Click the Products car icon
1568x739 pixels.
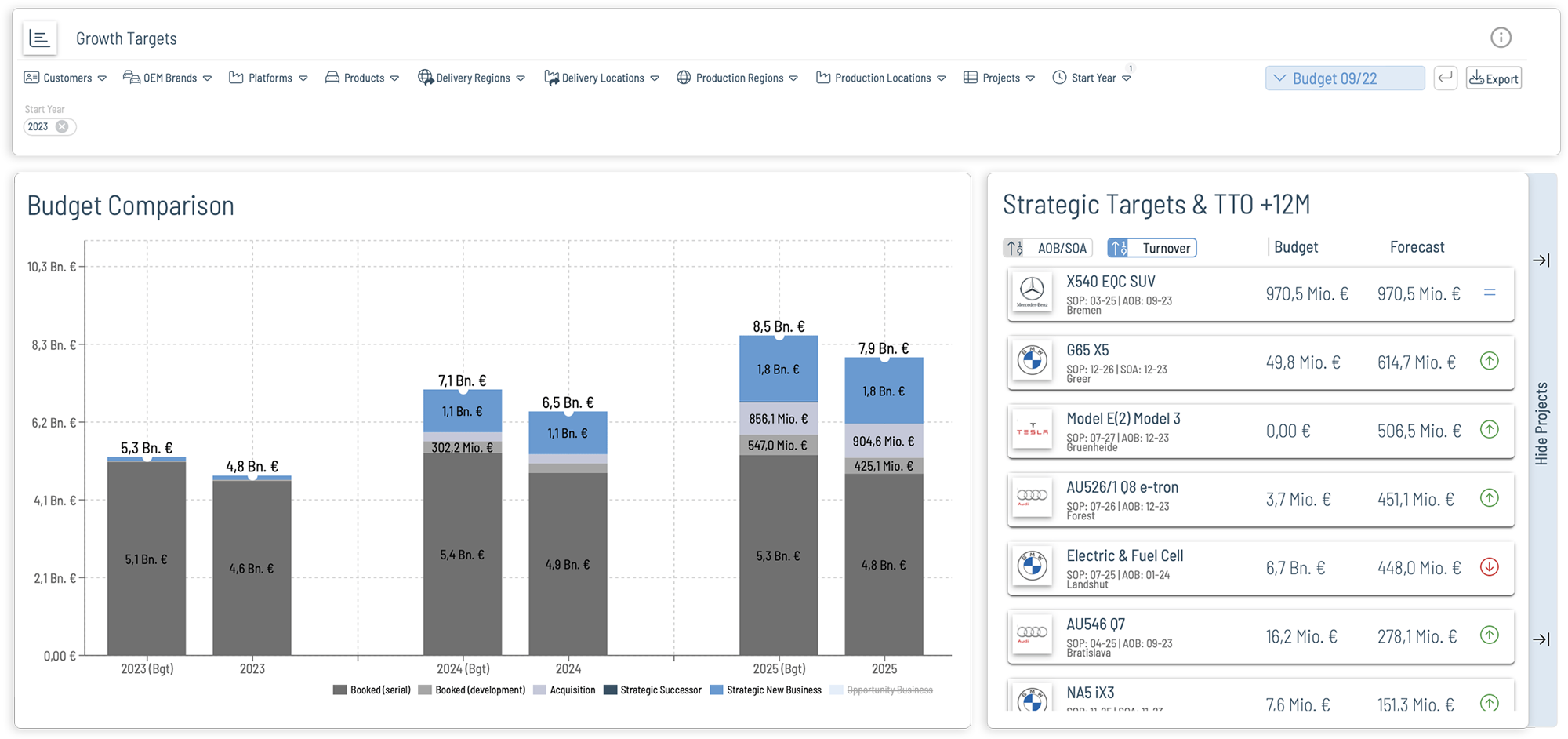332,78
